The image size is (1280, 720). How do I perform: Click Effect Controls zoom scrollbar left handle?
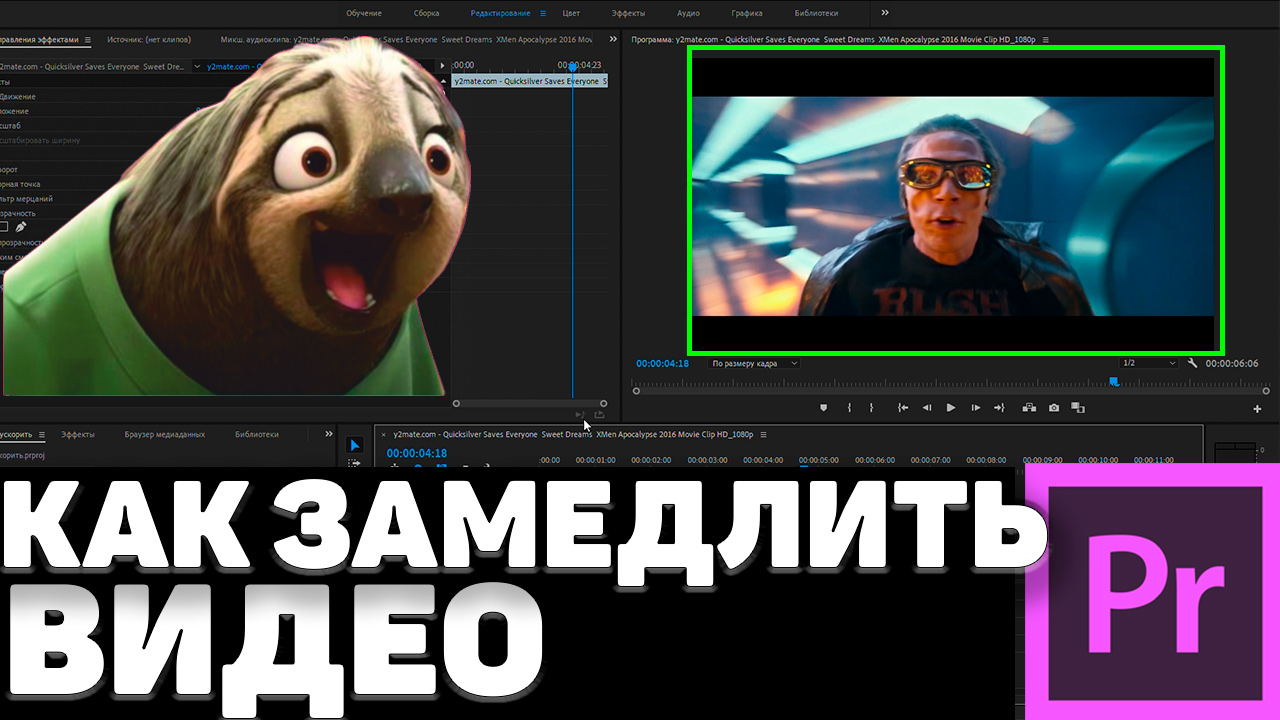456,403
